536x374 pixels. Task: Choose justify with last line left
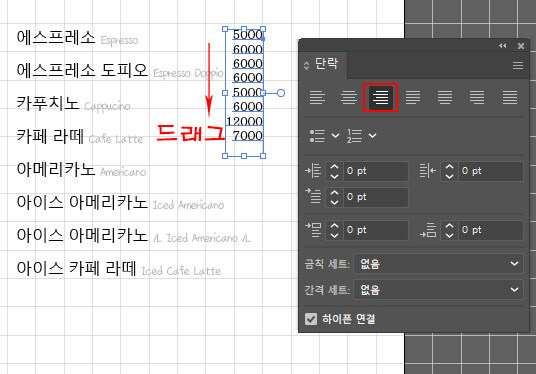tap(413, 97)
